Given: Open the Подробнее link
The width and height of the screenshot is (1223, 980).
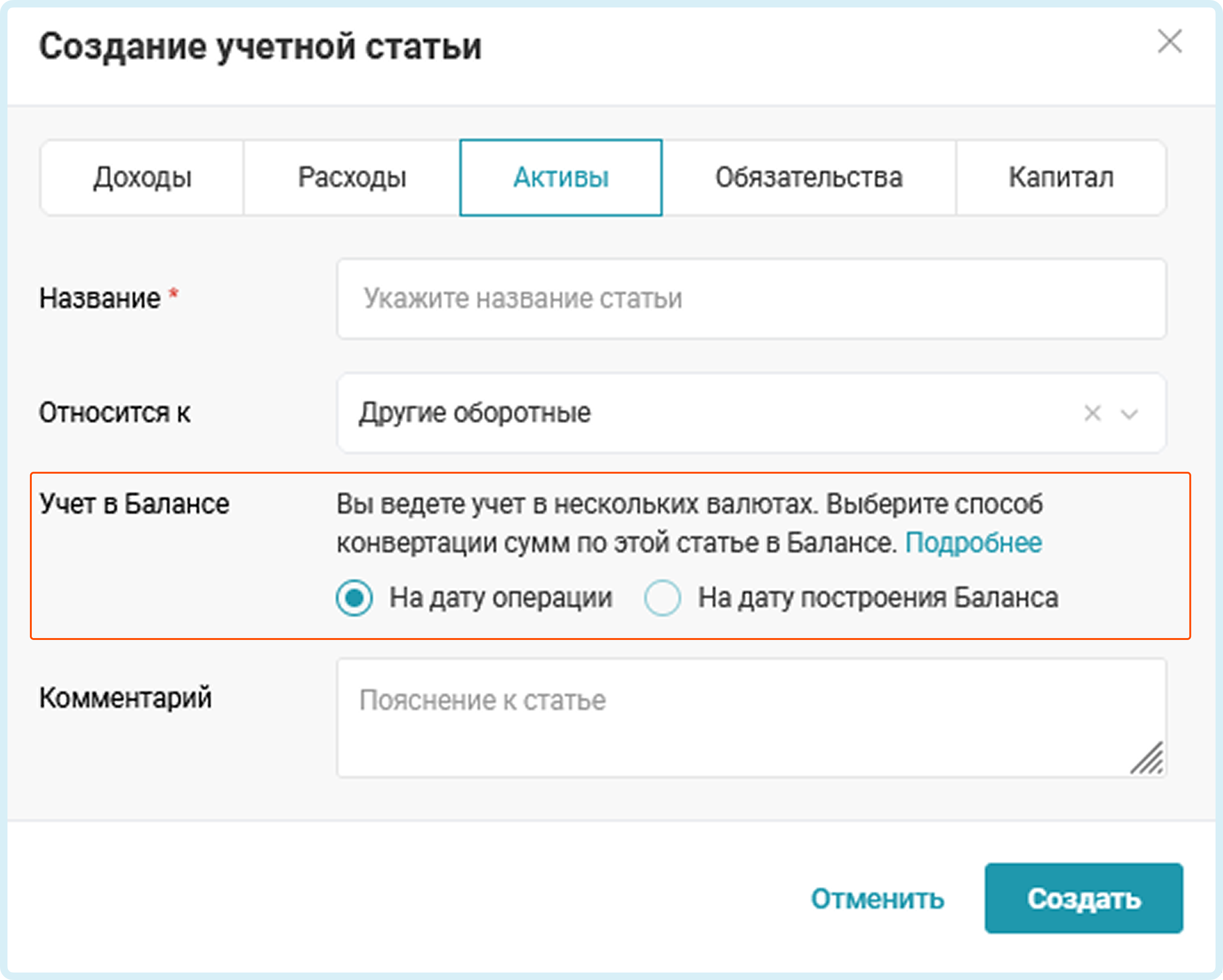Looking at the screenshot, I should (974, 543).
